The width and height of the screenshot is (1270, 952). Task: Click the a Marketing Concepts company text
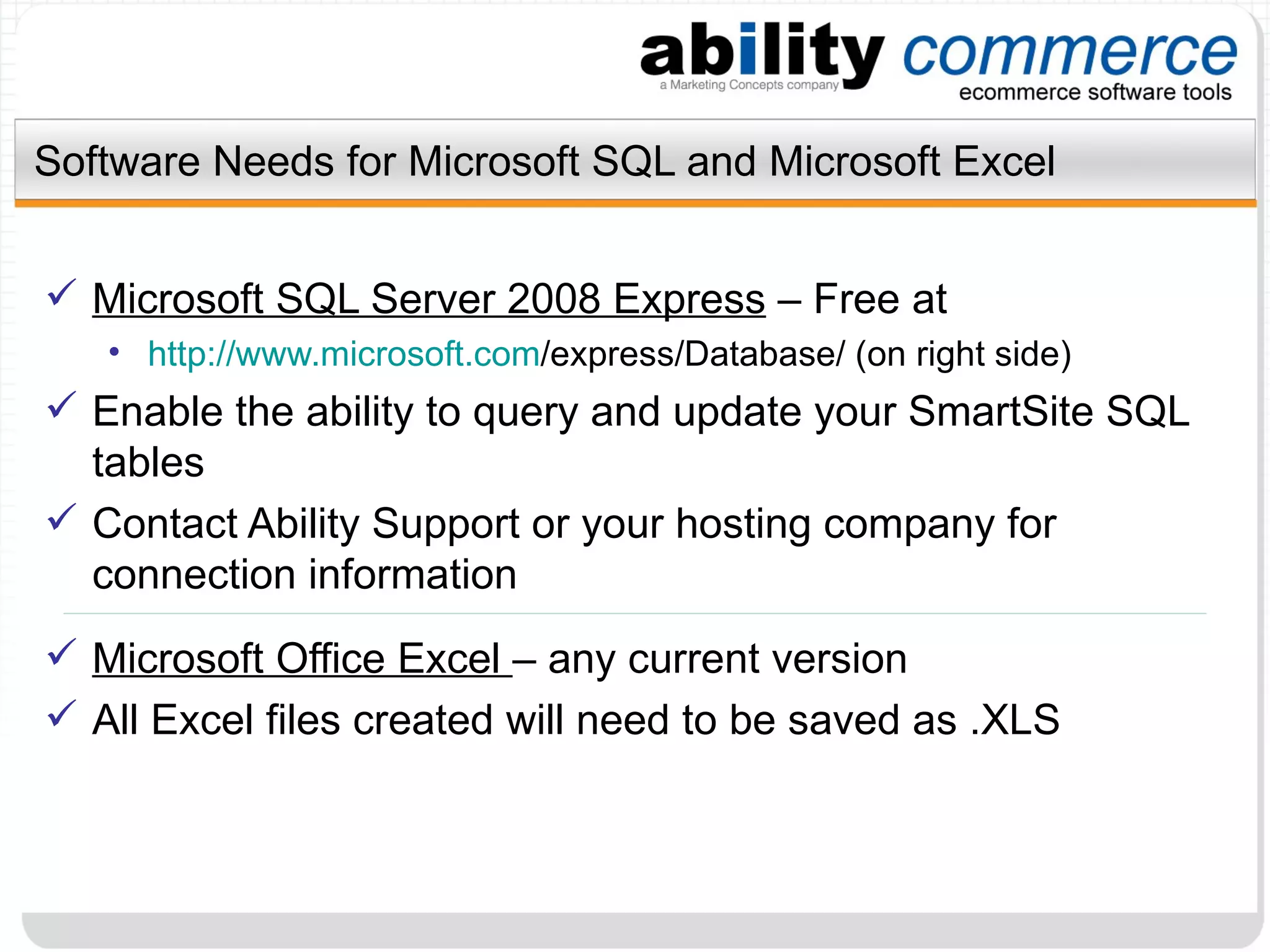pyautogui.click(x=748, y=85)
